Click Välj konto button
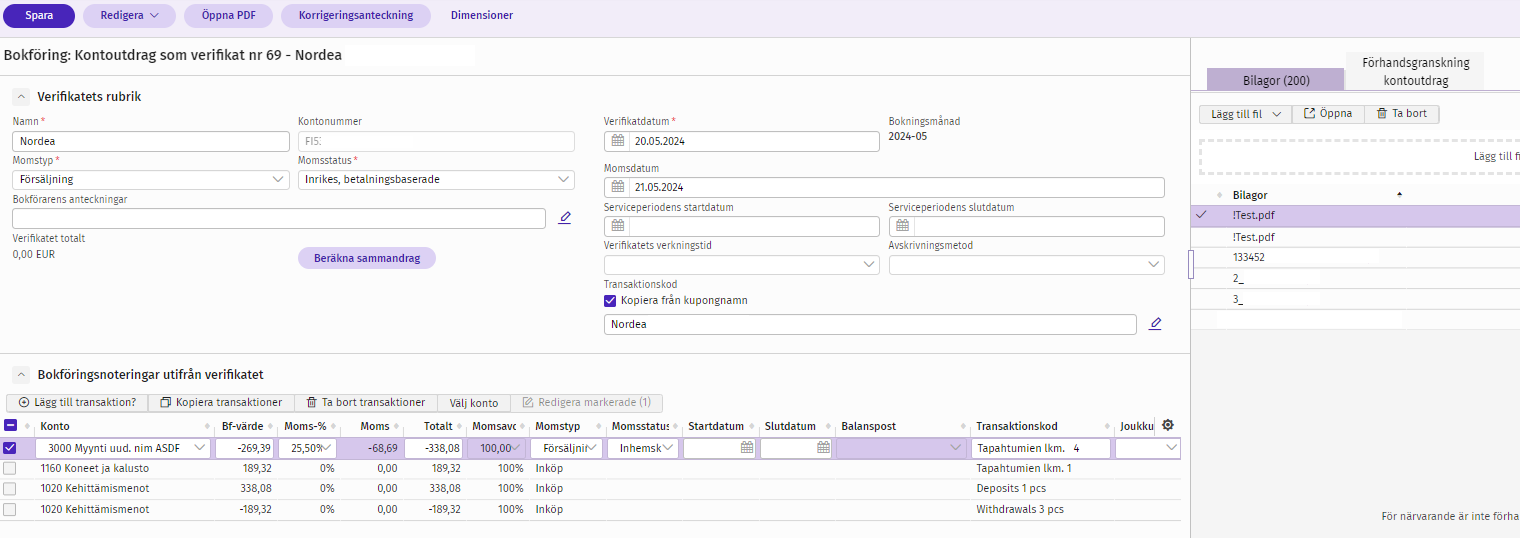This screenshot has width=1520, height=538. pyautogui.click(x=474, y=403)
